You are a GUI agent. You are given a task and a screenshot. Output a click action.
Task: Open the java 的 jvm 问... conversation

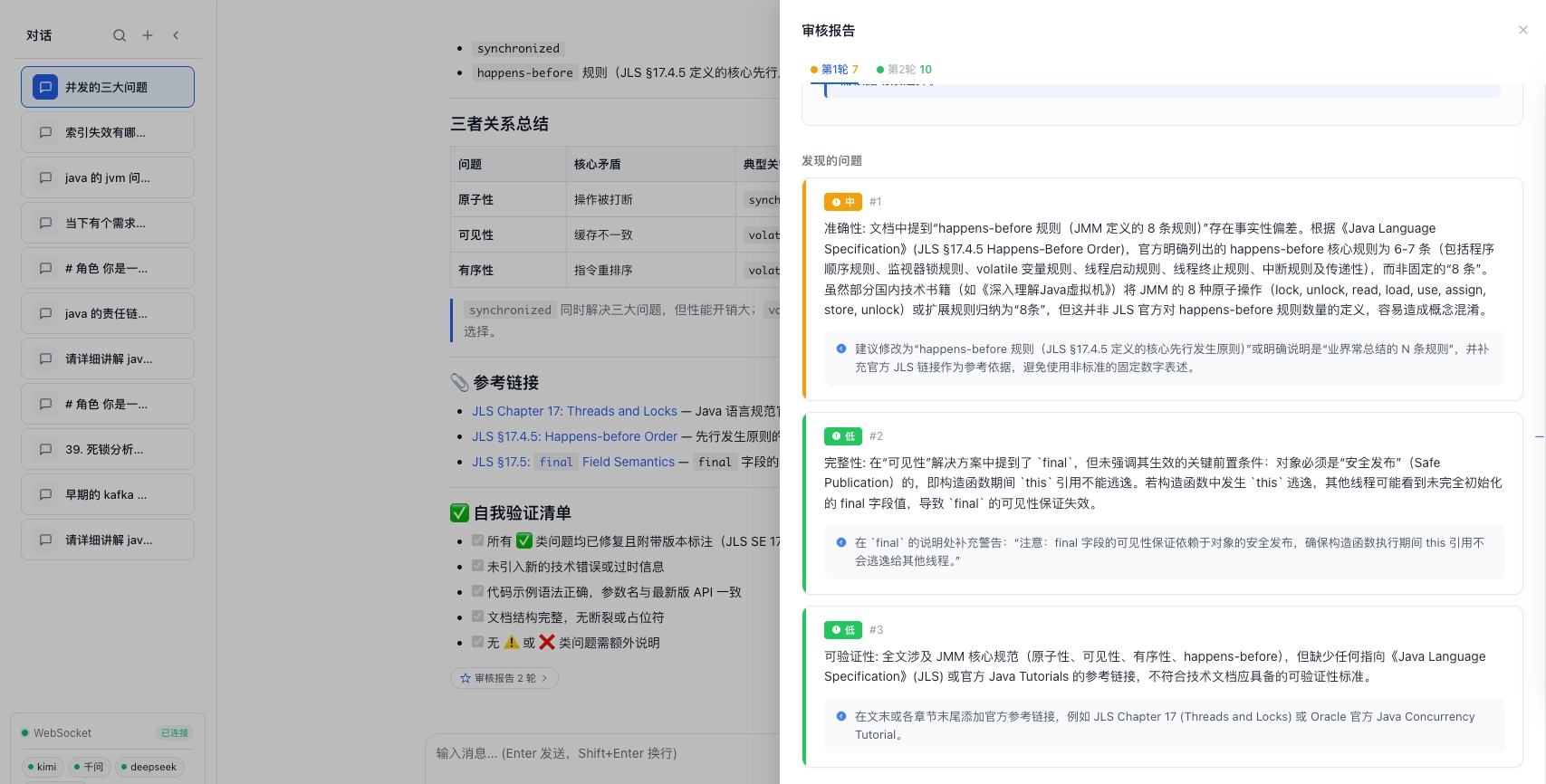click(x=108, y=177)
